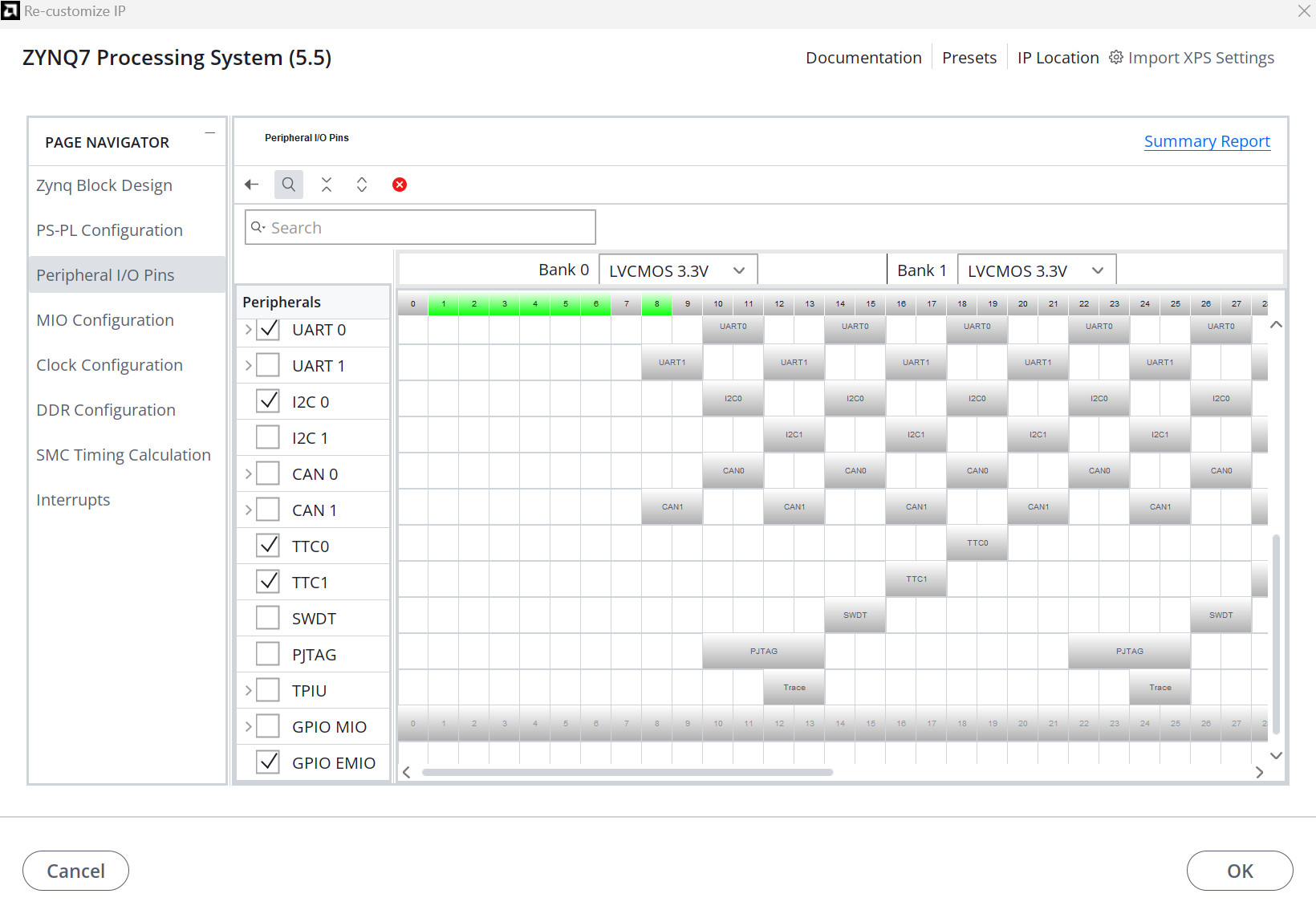Enable the PJTAG checkbox
Screen dimensions: 1316x914
(268, 654)
